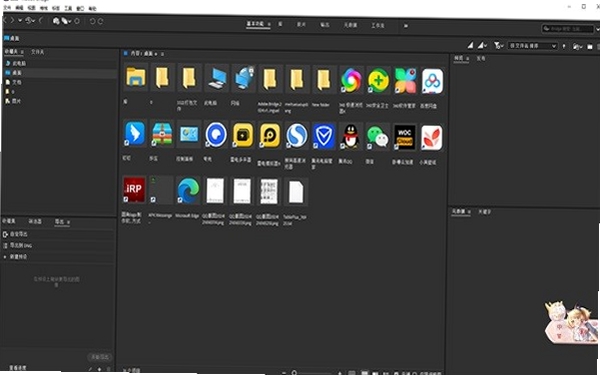This screenshot has height=375, width=600.
Task: Click the new folder icon in path bar
Action: coord(590,46)
